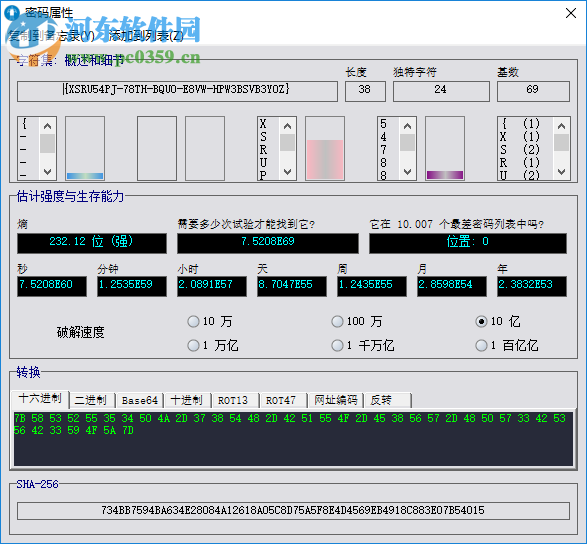Viewport: 587px width, 544px height.
Task: Click the SHA-256 hash field
Action: coord(294,511)
